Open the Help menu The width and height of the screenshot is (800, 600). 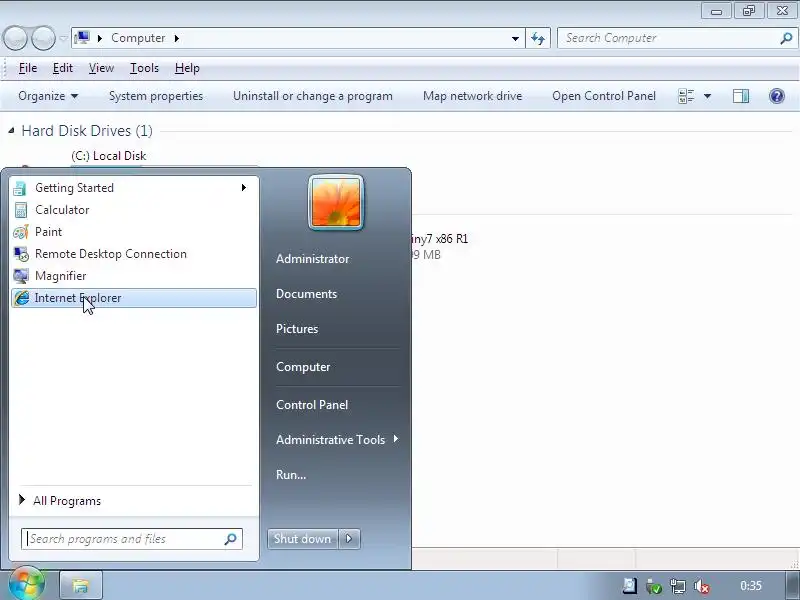pos(187,68)
